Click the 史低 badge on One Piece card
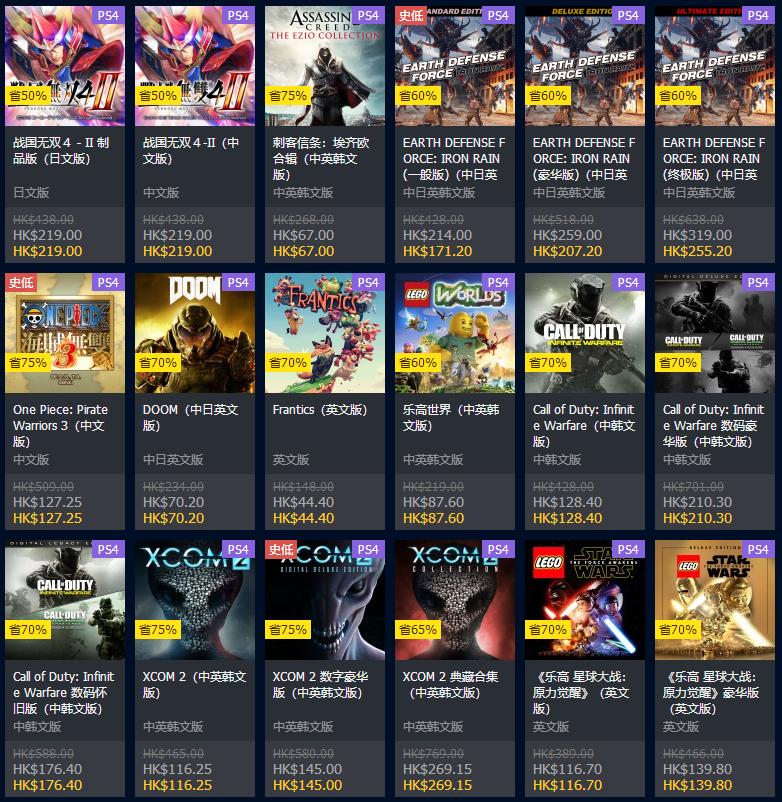This screenshot has height=802, width=782. [x=21, y=282]
